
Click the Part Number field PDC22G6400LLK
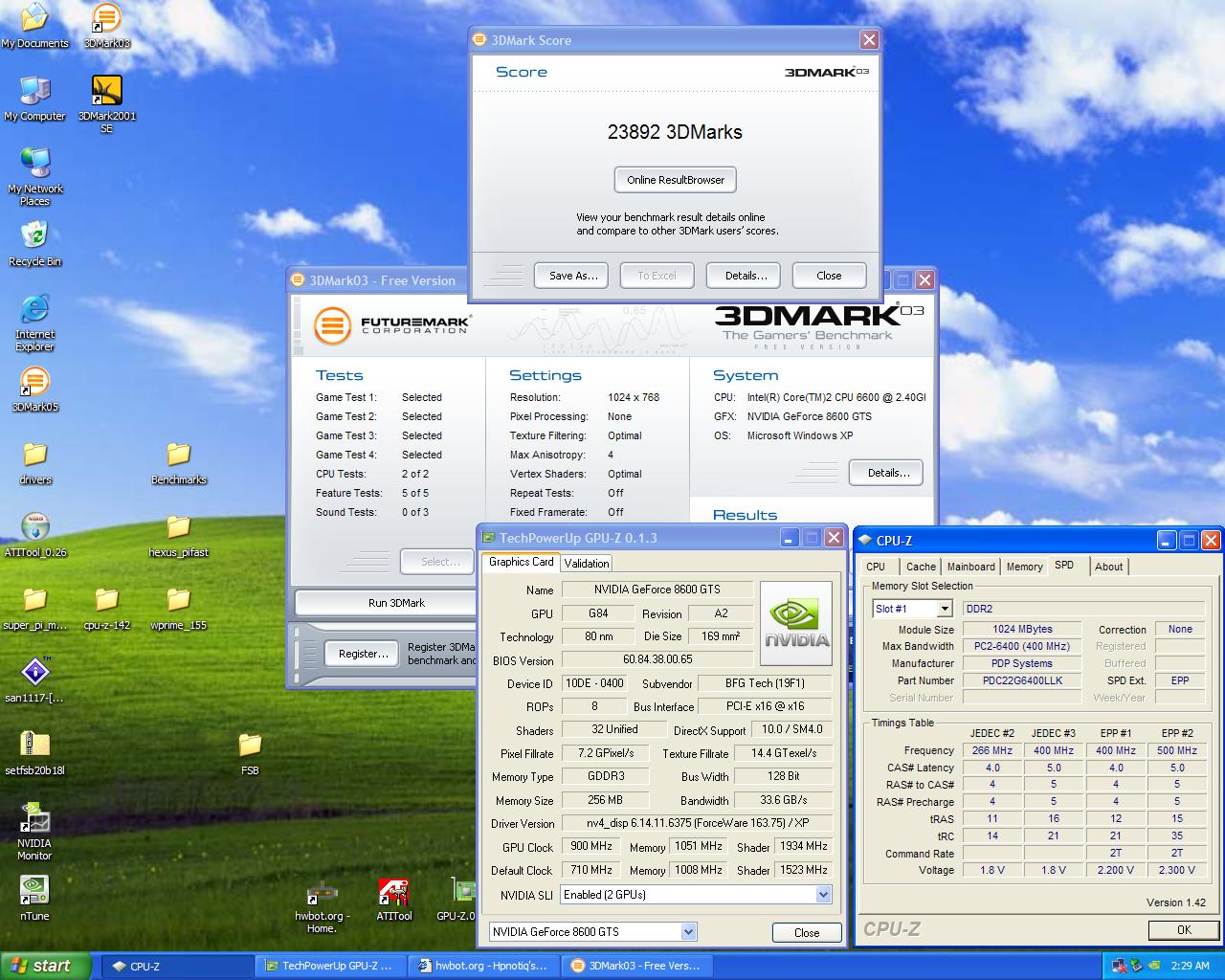pos(1022,680)
